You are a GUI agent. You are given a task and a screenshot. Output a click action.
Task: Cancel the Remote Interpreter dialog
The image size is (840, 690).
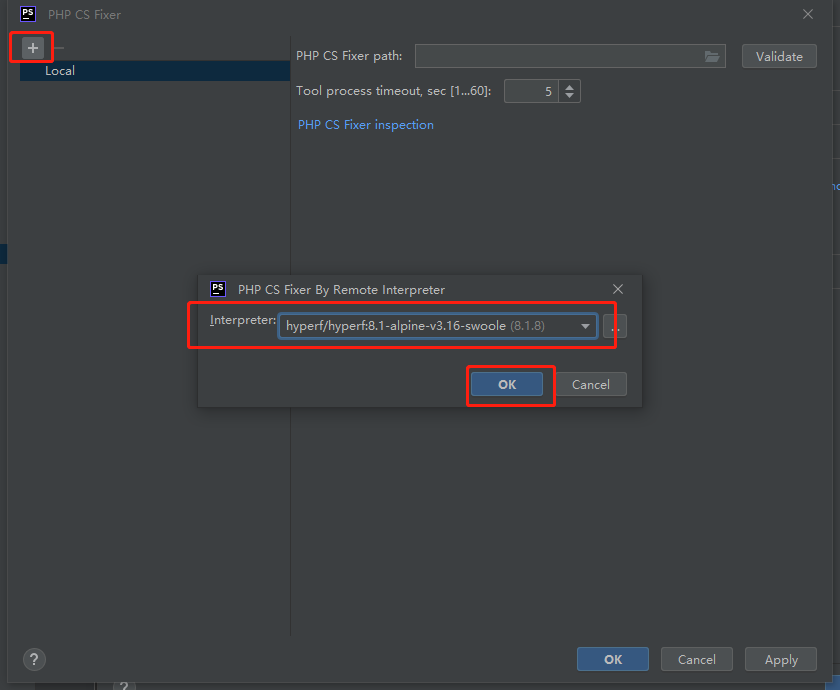pos(591,384)
